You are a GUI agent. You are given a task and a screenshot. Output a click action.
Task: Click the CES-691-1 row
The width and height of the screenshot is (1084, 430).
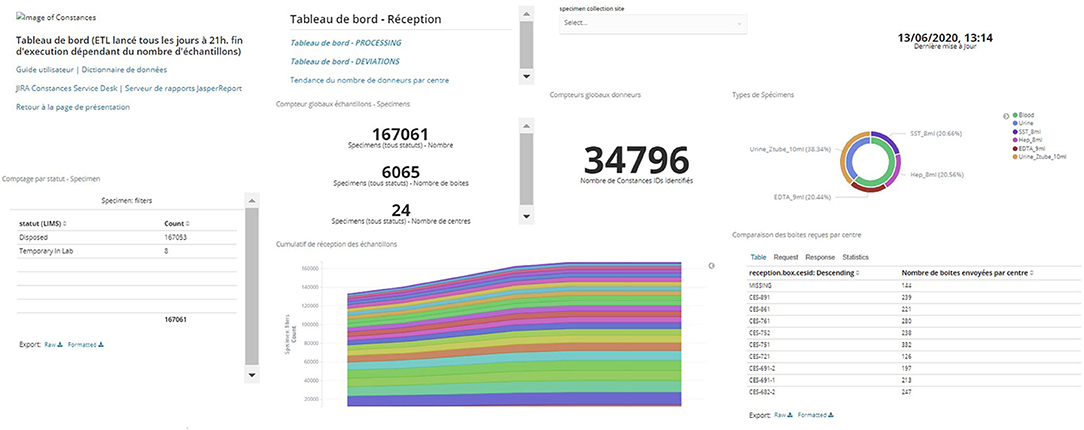point(913,380)
